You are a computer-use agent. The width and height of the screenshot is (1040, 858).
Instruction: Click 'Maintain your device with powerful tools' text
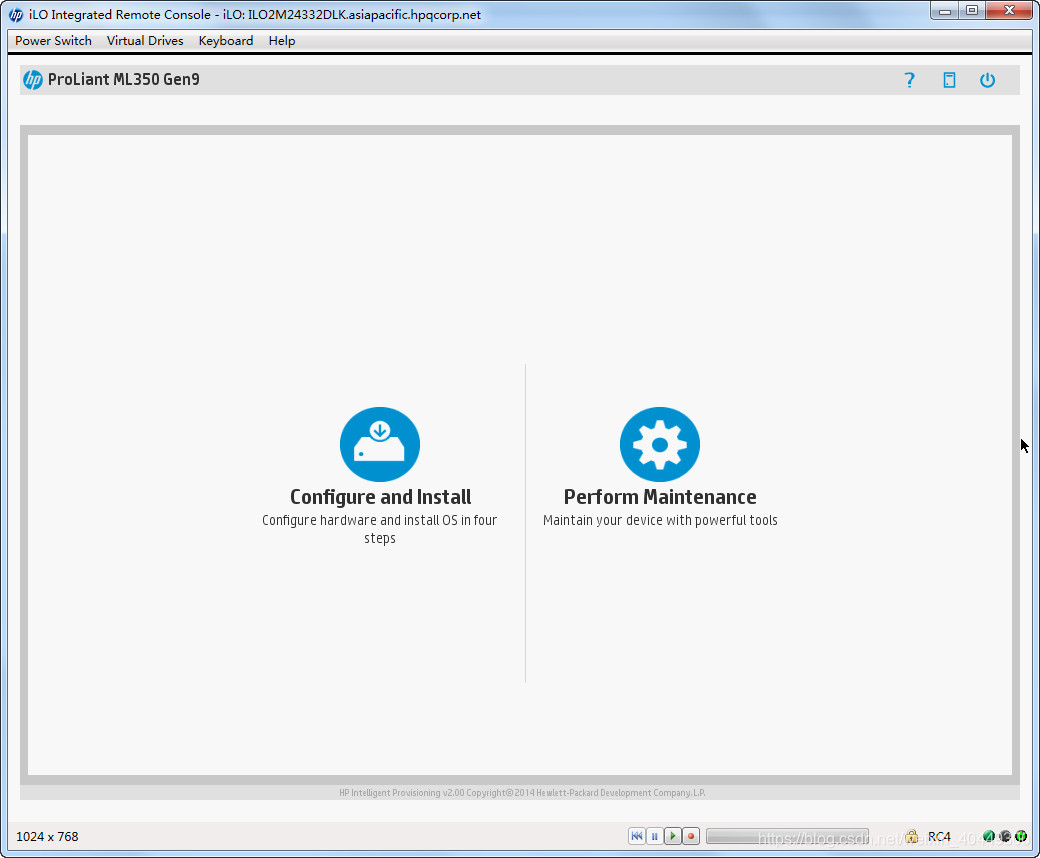(x=660, y=521)
